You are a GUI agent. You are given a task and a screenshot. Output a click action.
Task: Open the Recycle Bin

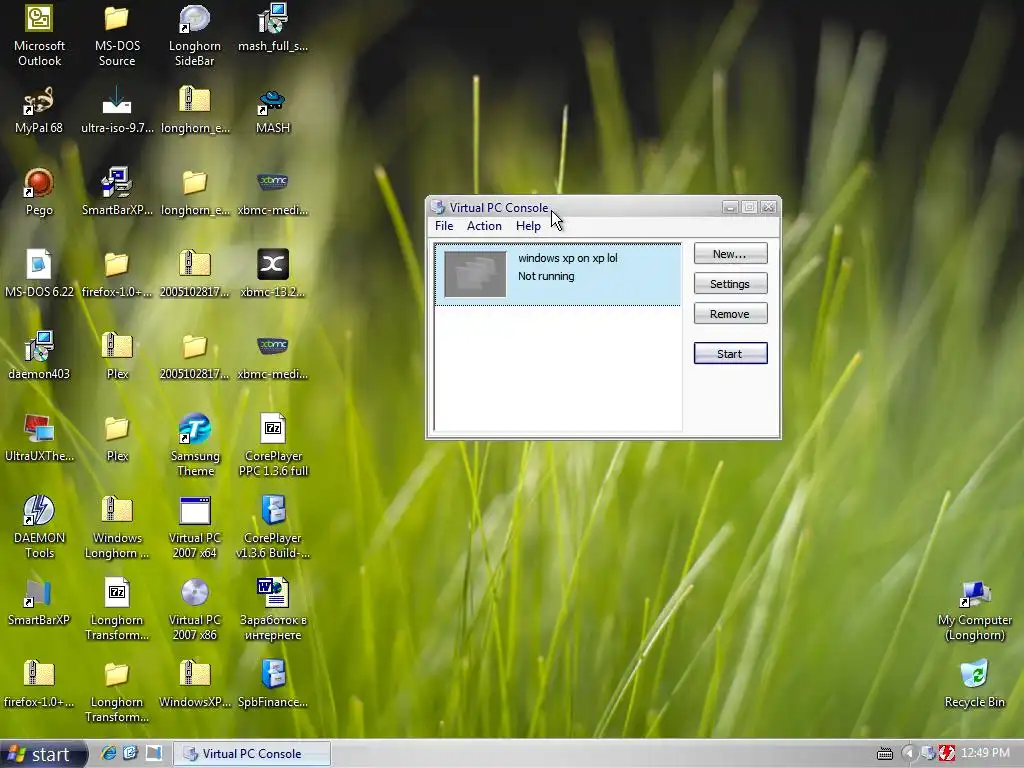(974, 684)
